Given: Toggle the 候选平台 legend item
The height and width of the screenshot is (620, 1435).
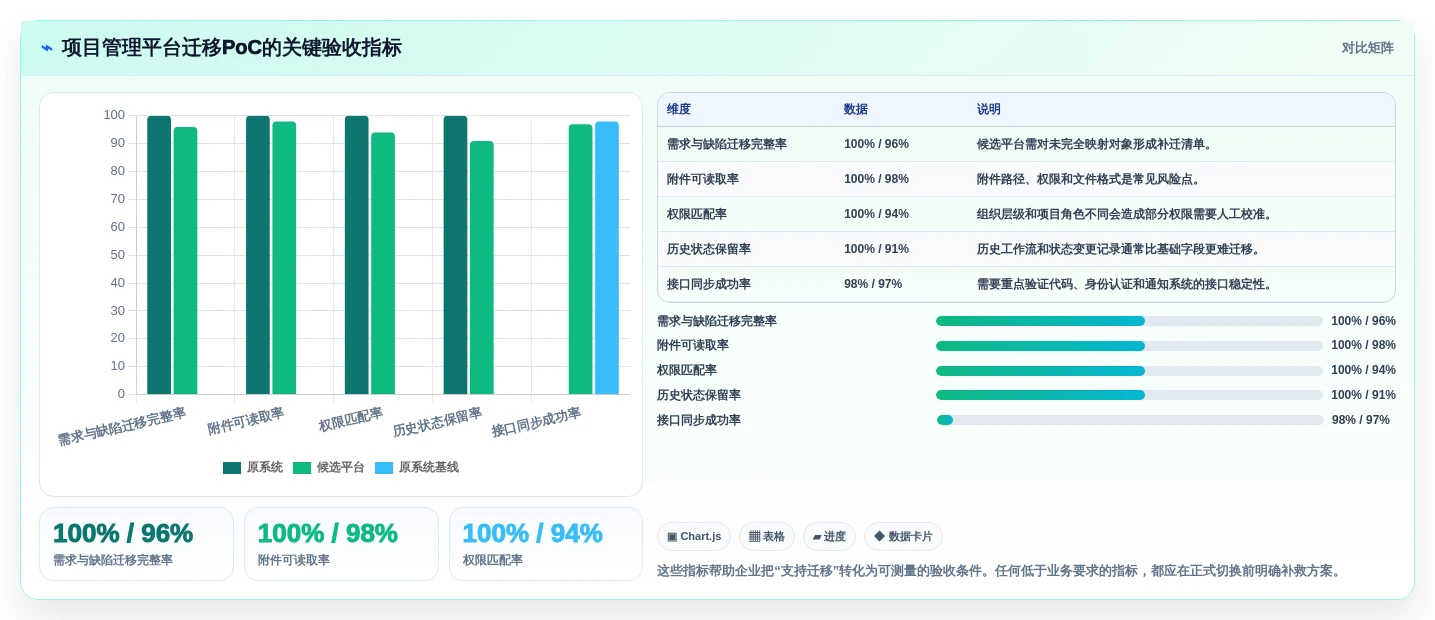Looking at the screenshot, I should coord(329,467).
